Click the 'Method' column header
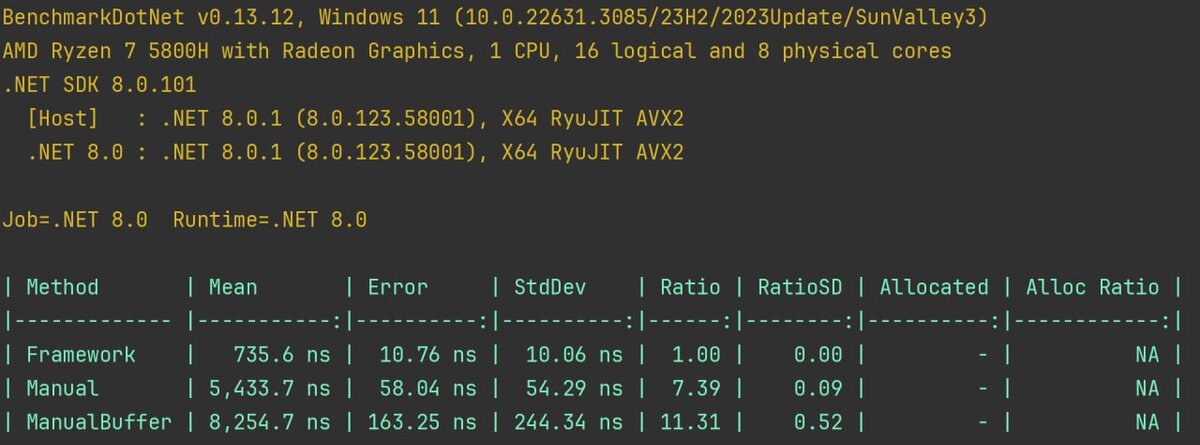The width and height of the screenshot is (1200, 445). point(63,288)
